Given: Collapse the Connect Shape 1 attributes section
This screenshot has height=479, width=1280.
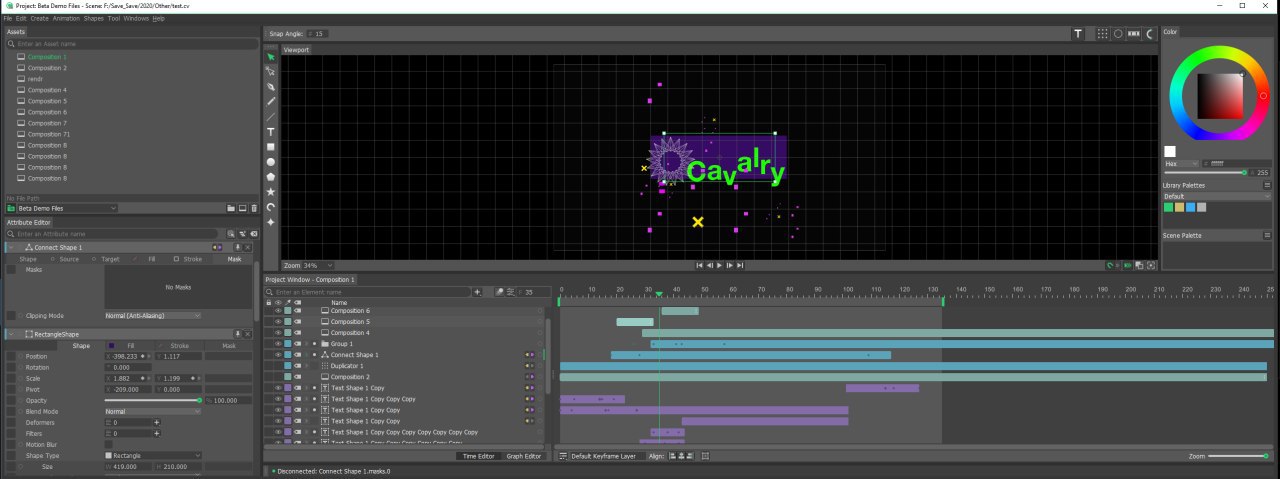Looking at the screenshot, I should coord(10,247).
